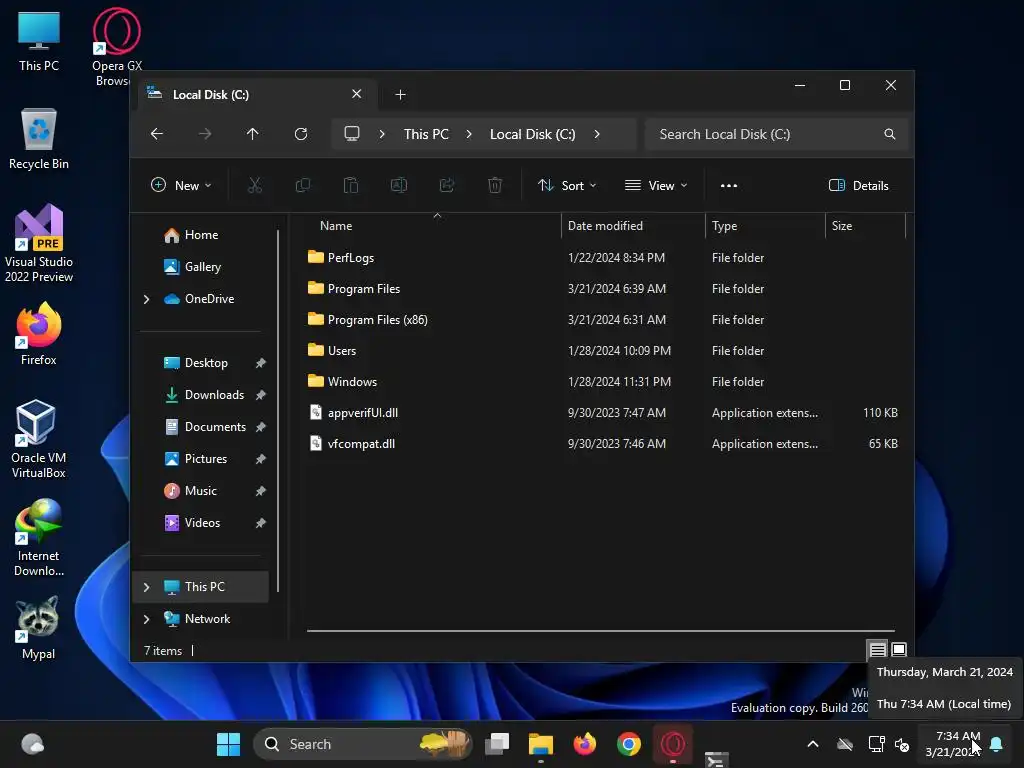
Task: Select Mypal raccoon desktop icon
Action: point(39,628)
